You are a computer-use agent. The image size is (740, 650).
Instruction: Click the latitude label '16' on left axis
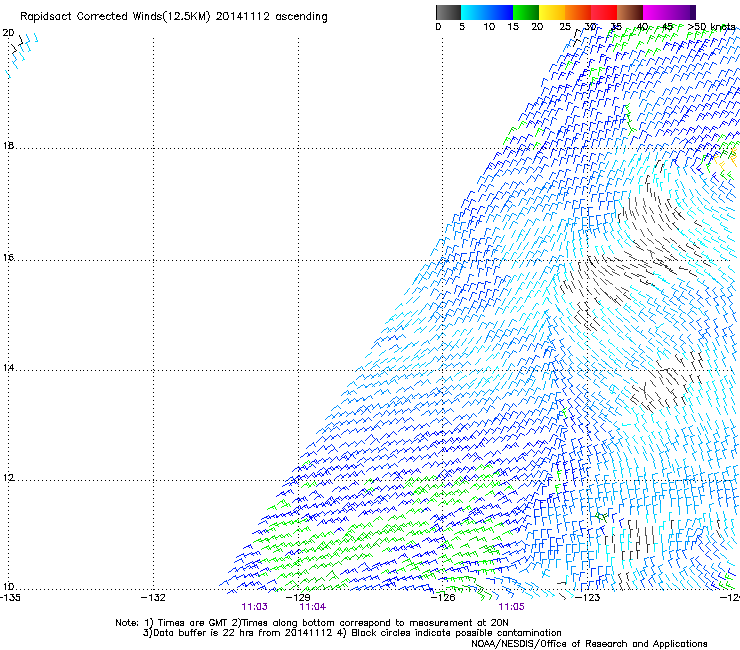pyautogui.click(x=8, y=257)
